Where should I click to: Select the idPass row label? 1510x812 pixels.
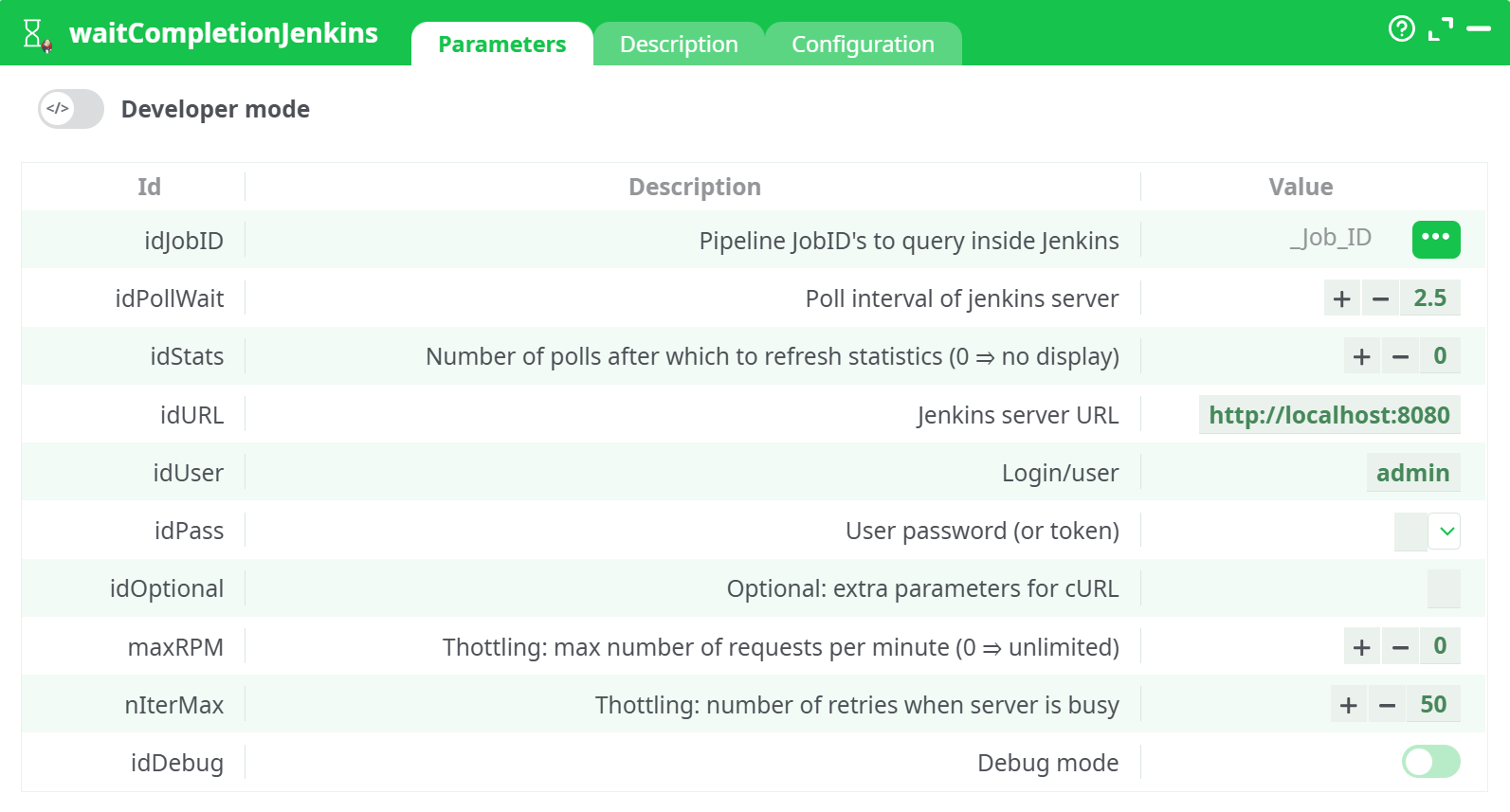pyautogui.click(x=189, y=531)
